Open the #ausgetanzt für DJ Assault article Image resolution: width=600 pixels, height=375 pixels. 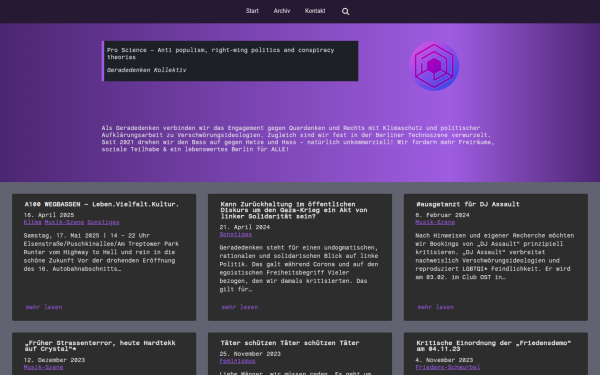468,204
